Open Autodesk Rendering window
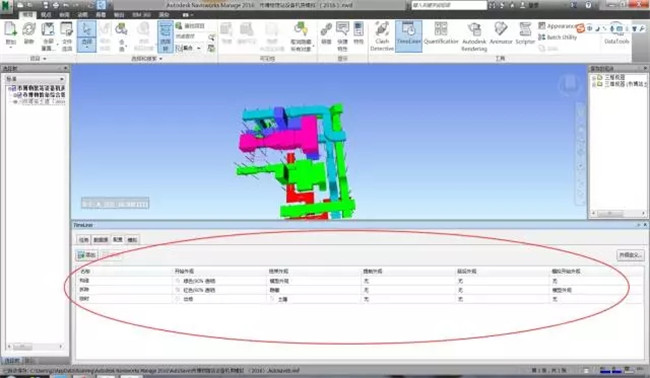The height and width of the screenshot is (378, 650). (474, 36)
